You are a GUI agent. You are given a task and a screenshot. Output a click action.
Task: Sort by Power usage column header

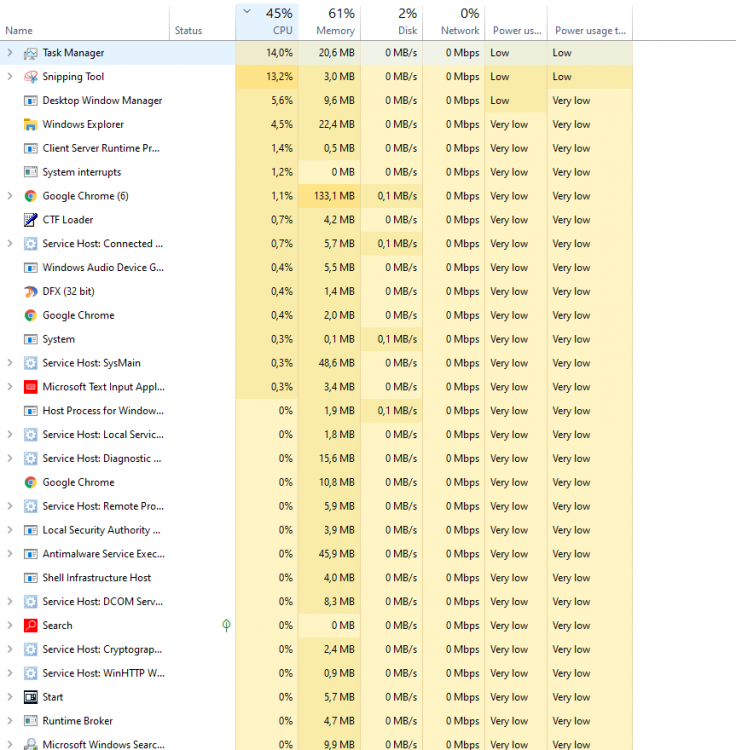point(516,22)
